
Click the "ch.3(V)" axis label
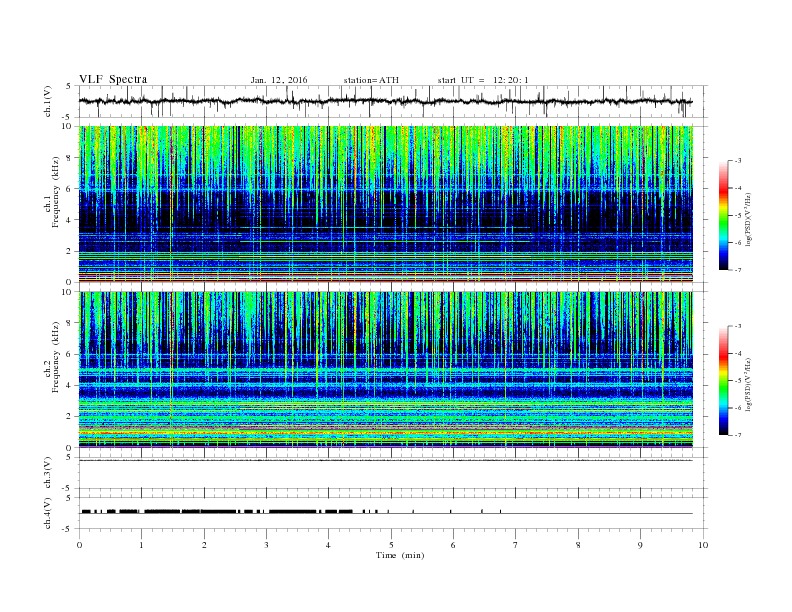point(48,474)
